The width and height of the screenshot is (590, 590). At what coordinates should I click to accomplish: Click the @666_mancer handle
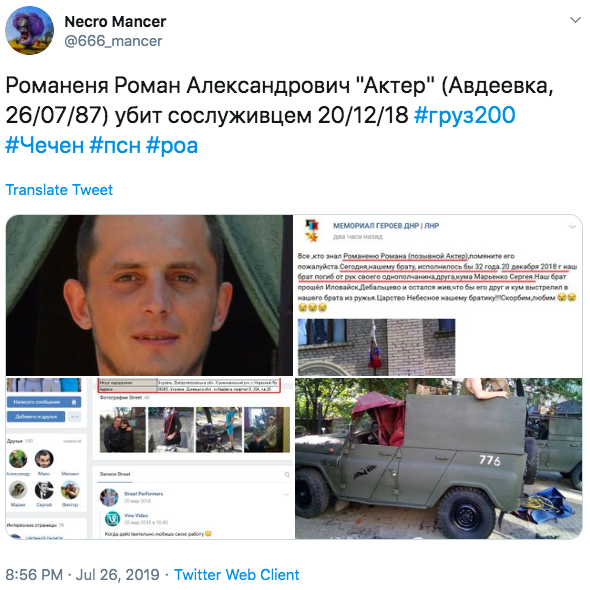[113, 41]
